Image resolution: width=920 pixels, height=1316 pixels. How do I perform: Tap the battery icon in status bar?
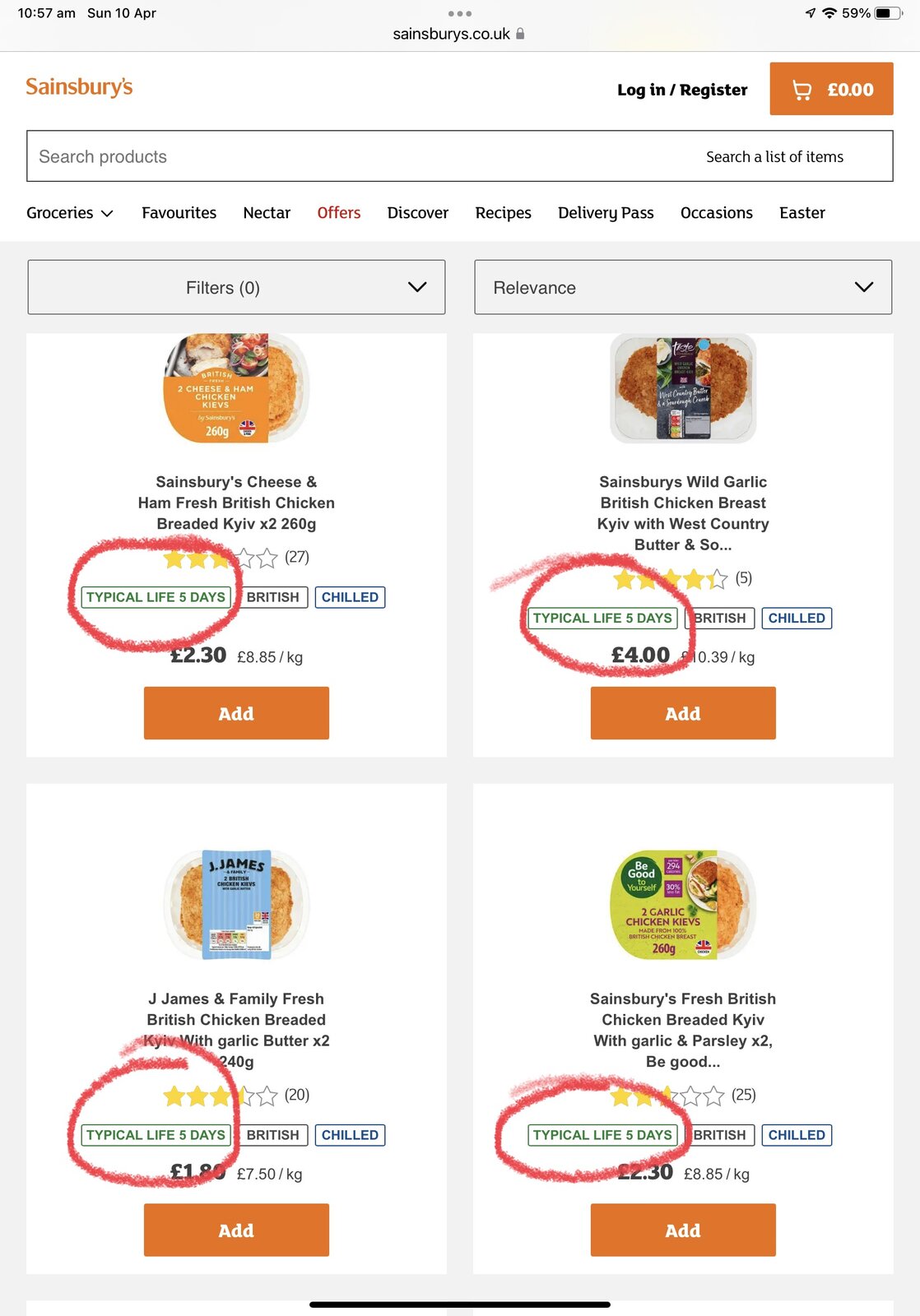pos(887,13)
